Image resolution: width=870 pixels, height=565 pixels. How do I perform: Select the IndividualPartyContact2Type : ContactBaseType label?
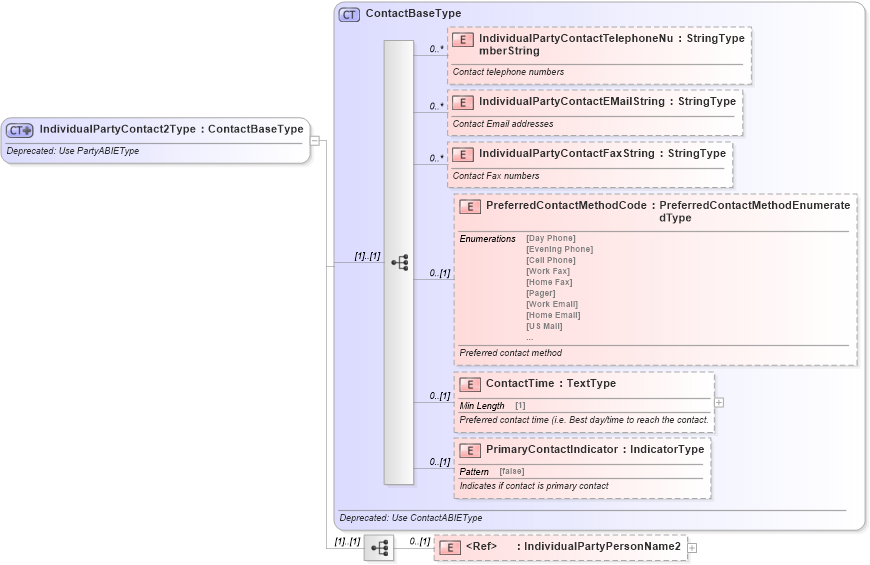171,129
